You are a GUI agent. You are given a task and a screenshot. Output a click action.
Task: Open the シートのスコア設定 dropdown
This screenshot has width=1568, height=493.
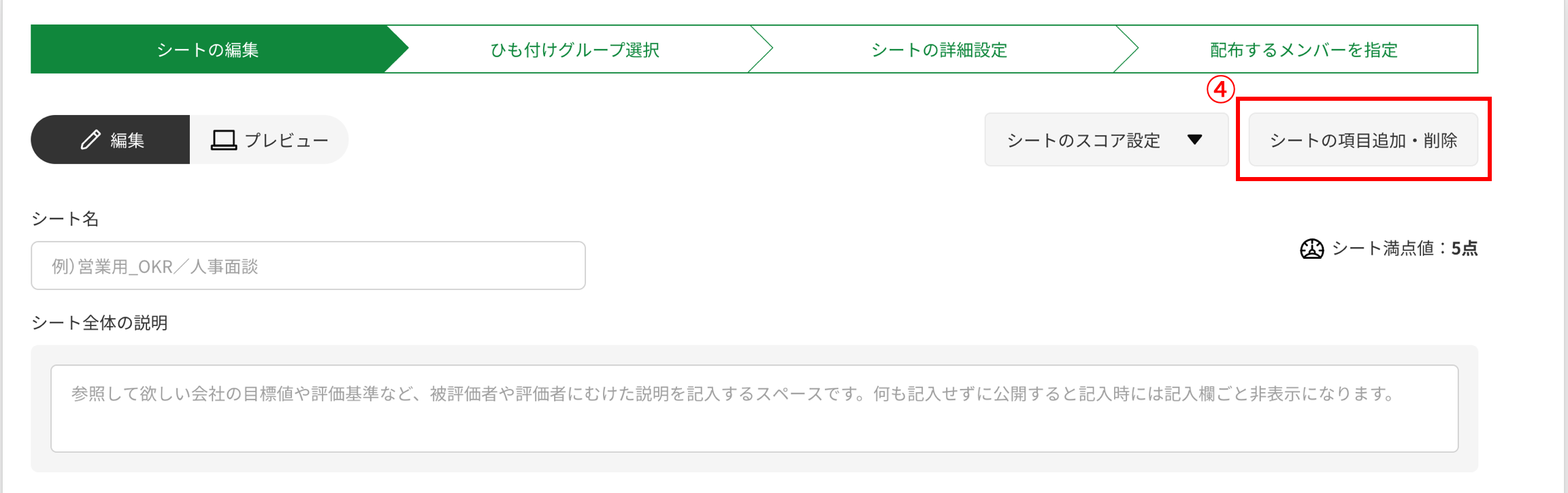[1106, 140]
